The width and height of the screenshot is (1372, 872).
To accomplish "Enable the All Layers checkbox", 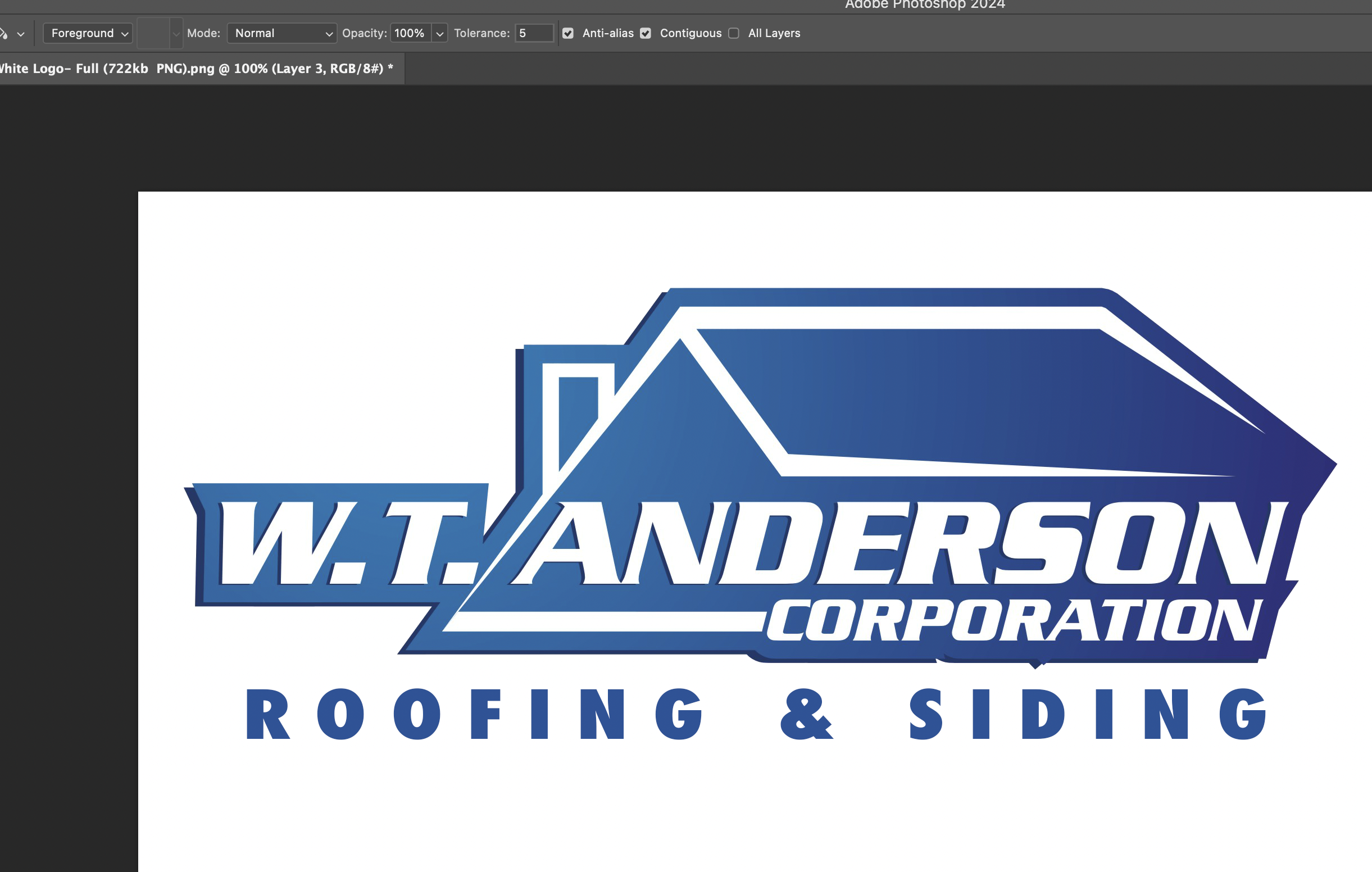I will (734, 33).
